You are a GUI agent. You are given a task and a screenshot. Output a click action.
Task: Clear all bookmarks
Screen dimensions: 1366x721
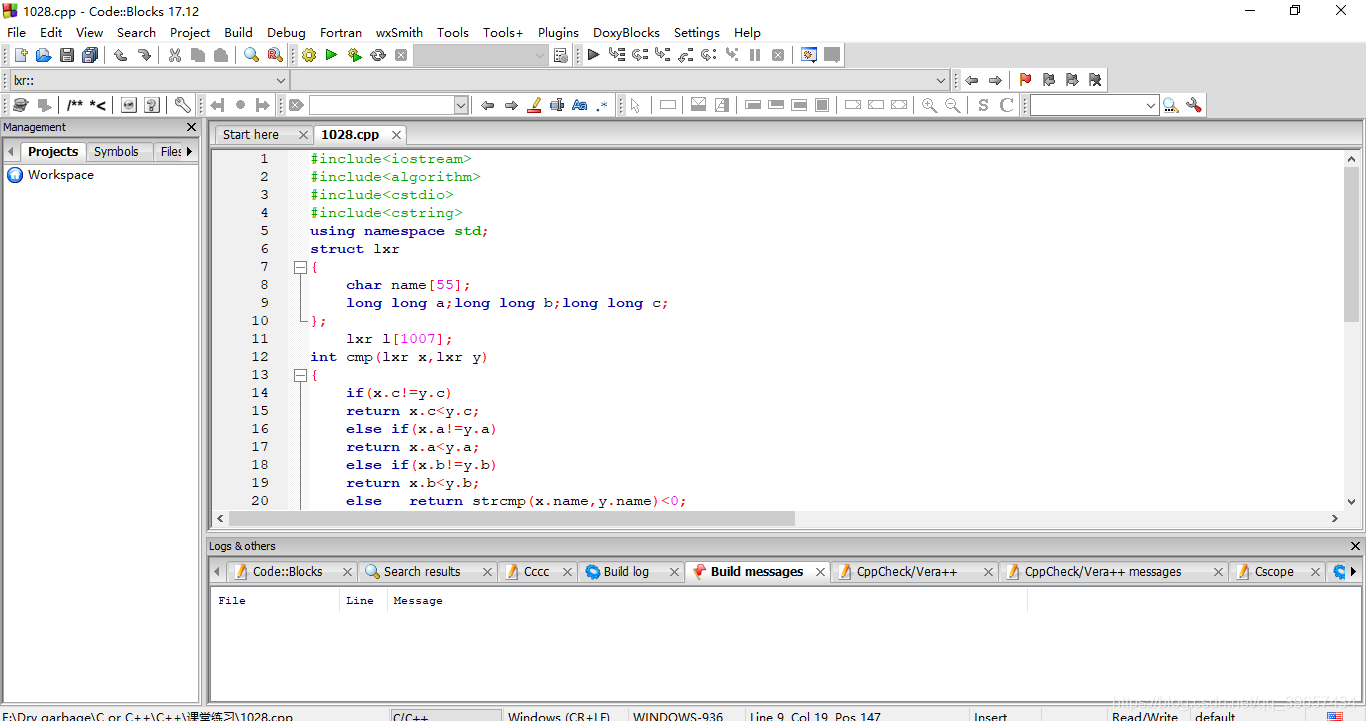point(1095,80)
